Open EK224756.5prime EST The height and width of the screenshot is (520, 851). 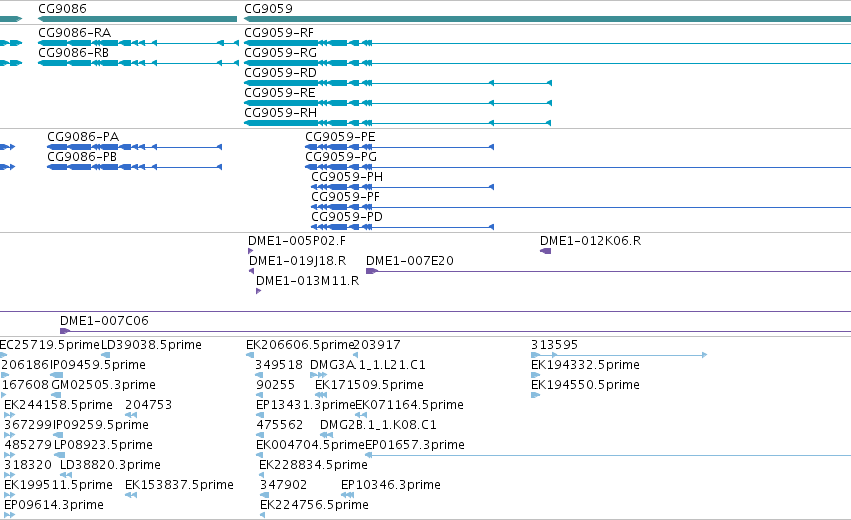click(314, 505)
